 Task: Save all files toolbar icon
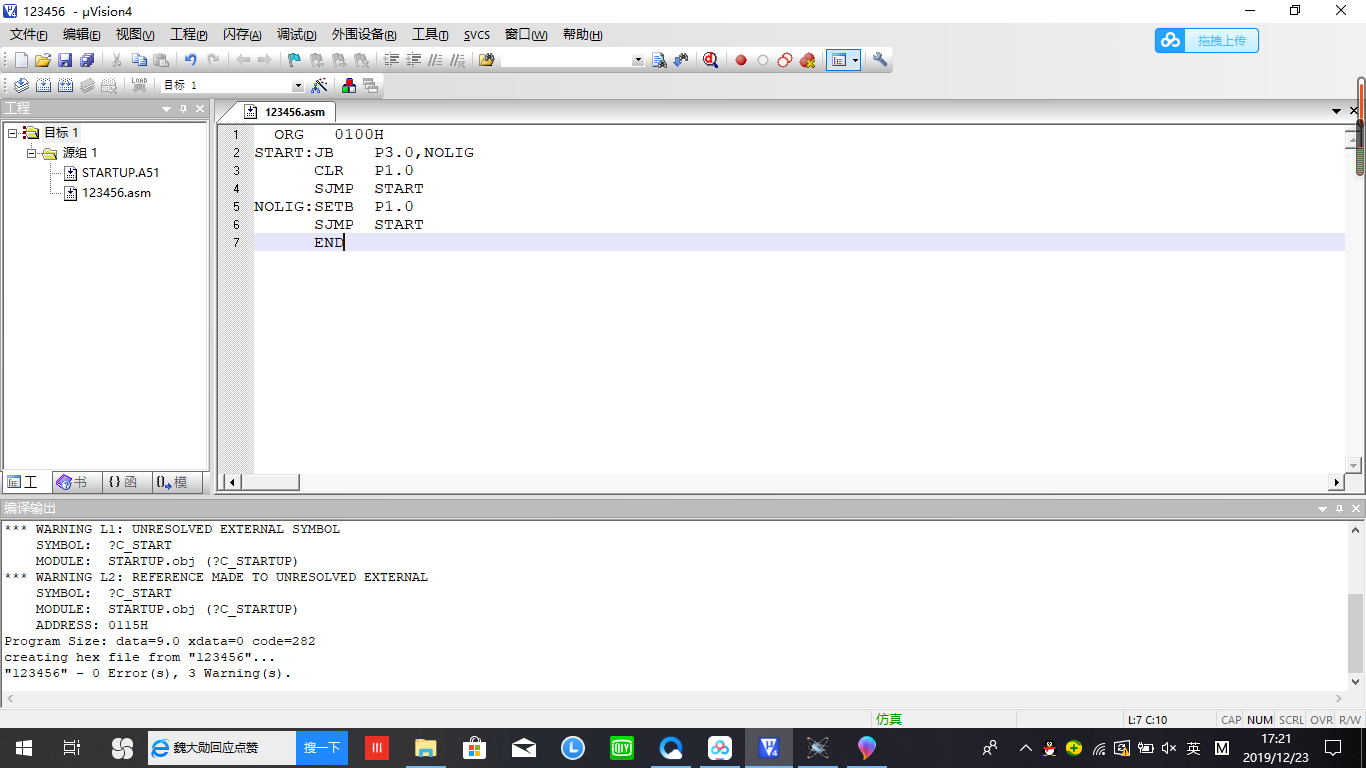point(87,60)
